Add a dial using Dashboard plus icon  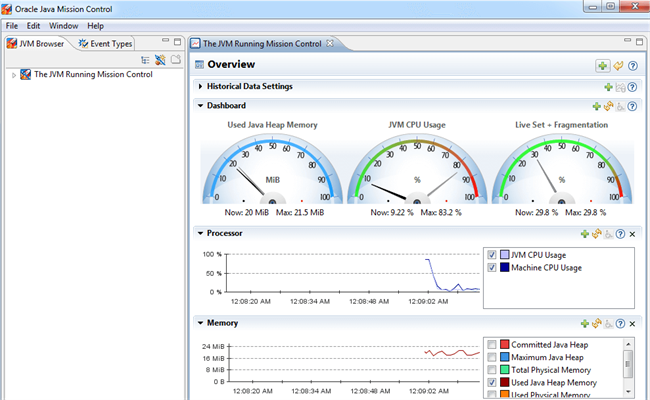point(597,105)
